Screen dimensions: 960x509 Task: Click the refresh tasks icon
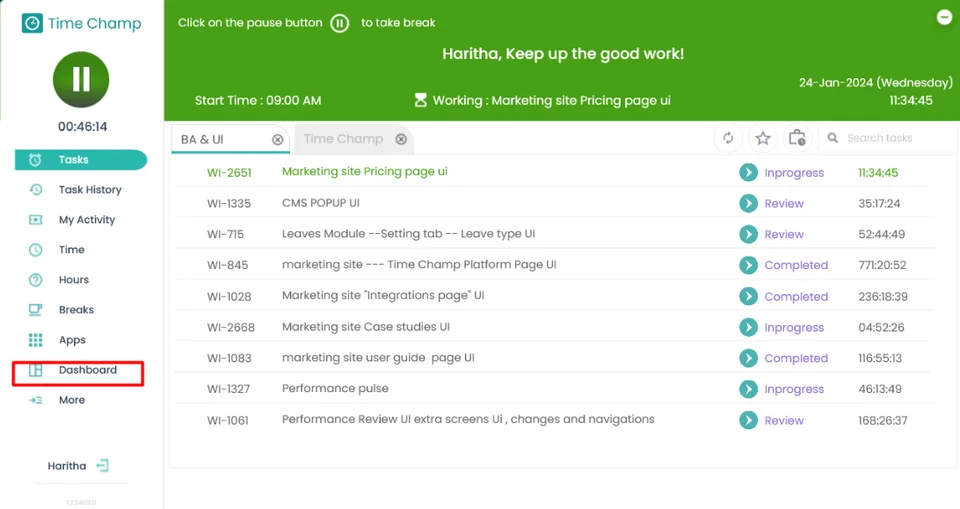728,138
